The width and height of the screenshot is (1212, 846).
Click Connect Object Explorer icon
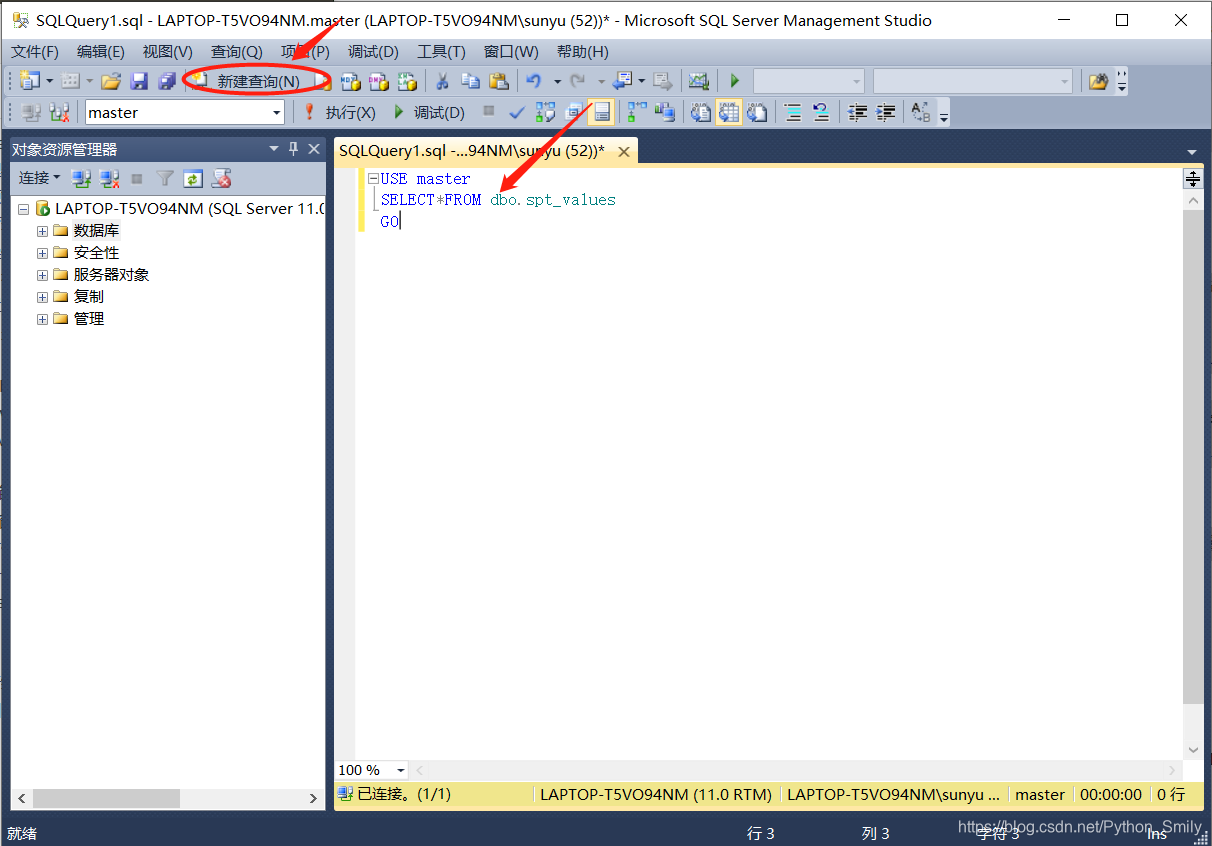click(x=82, y=178)
